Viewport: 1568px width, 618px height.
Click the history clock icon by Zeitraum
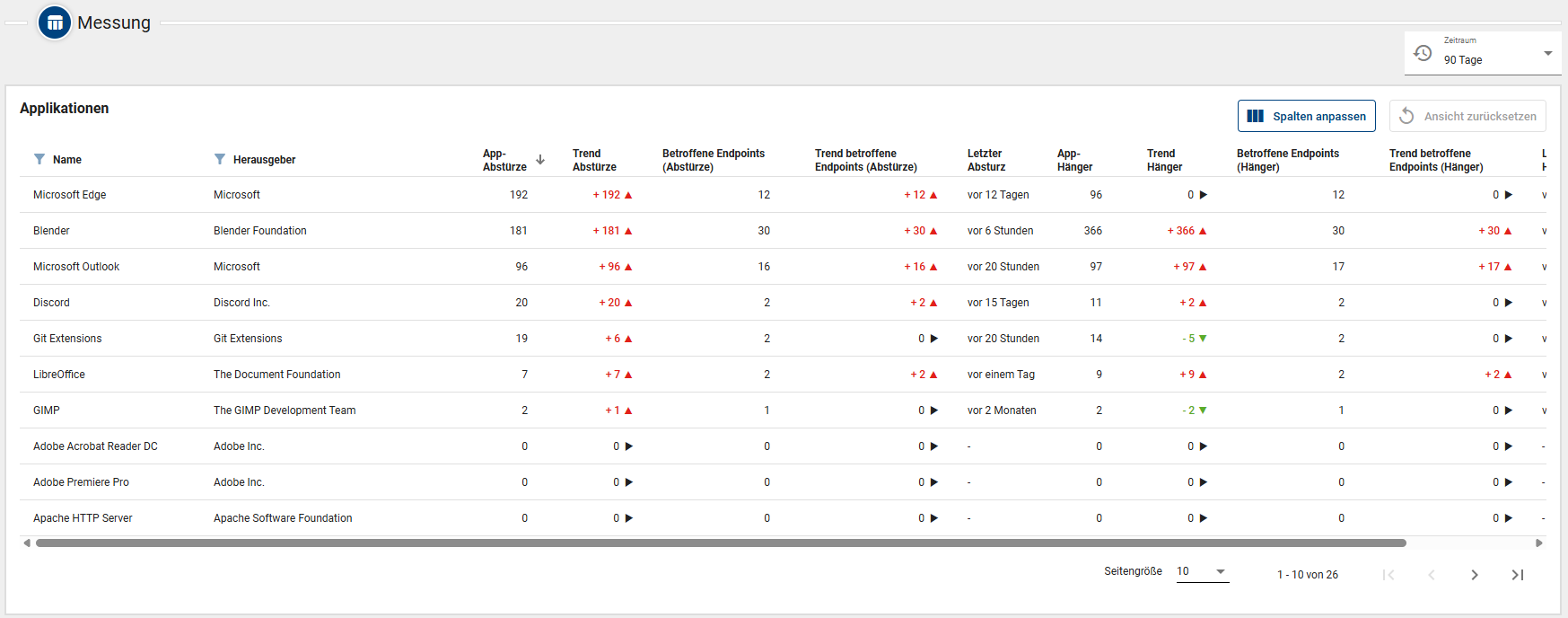coord(1423,53)
